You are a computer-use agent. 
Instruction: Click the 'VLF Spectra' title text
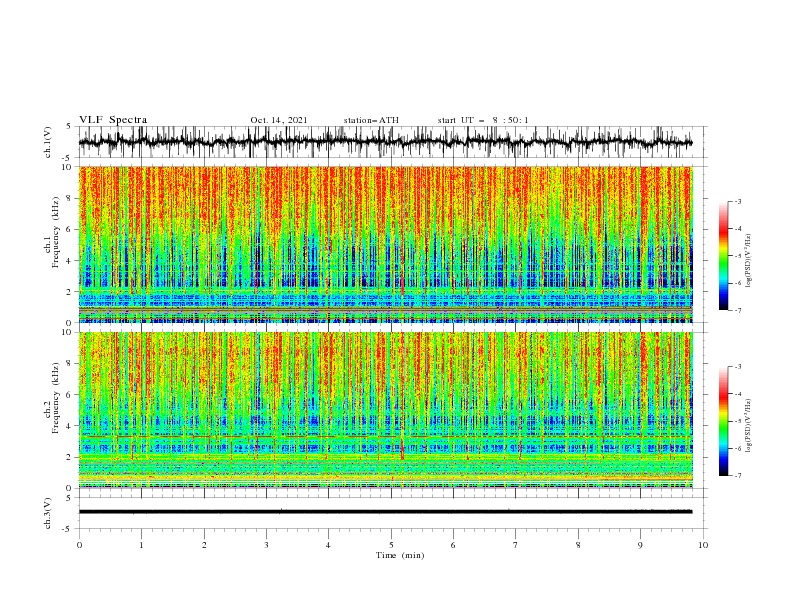tap(113, 120)
